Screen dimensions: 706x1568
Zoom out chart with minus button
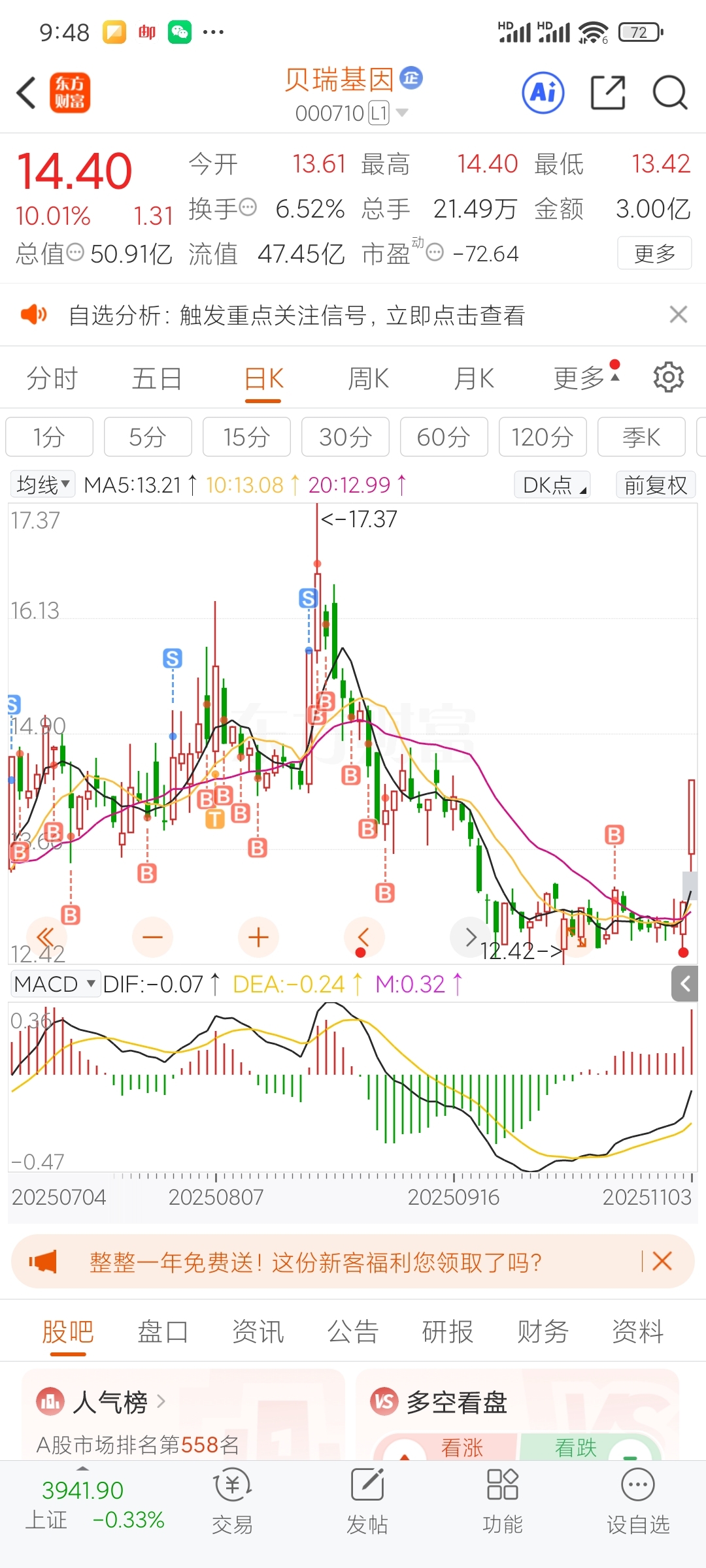[x=152, y=938]
